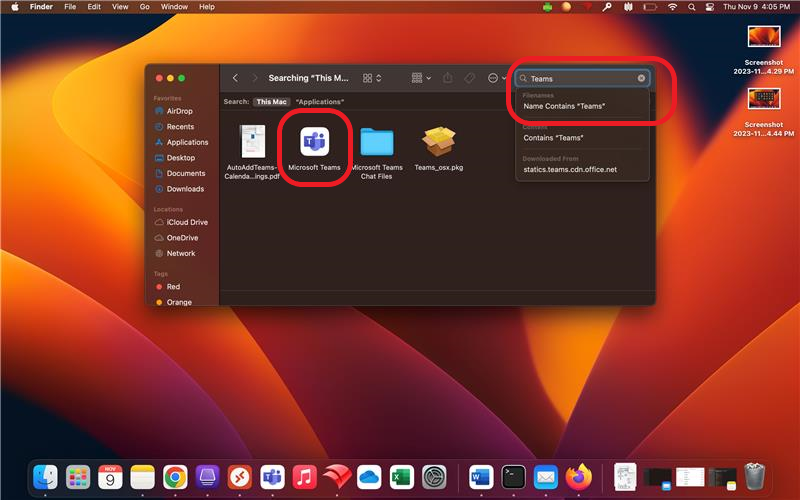Screen dimensions: 800x500
Task: Expand the Group By dropdown in toolbar
Action: (421, 78)
